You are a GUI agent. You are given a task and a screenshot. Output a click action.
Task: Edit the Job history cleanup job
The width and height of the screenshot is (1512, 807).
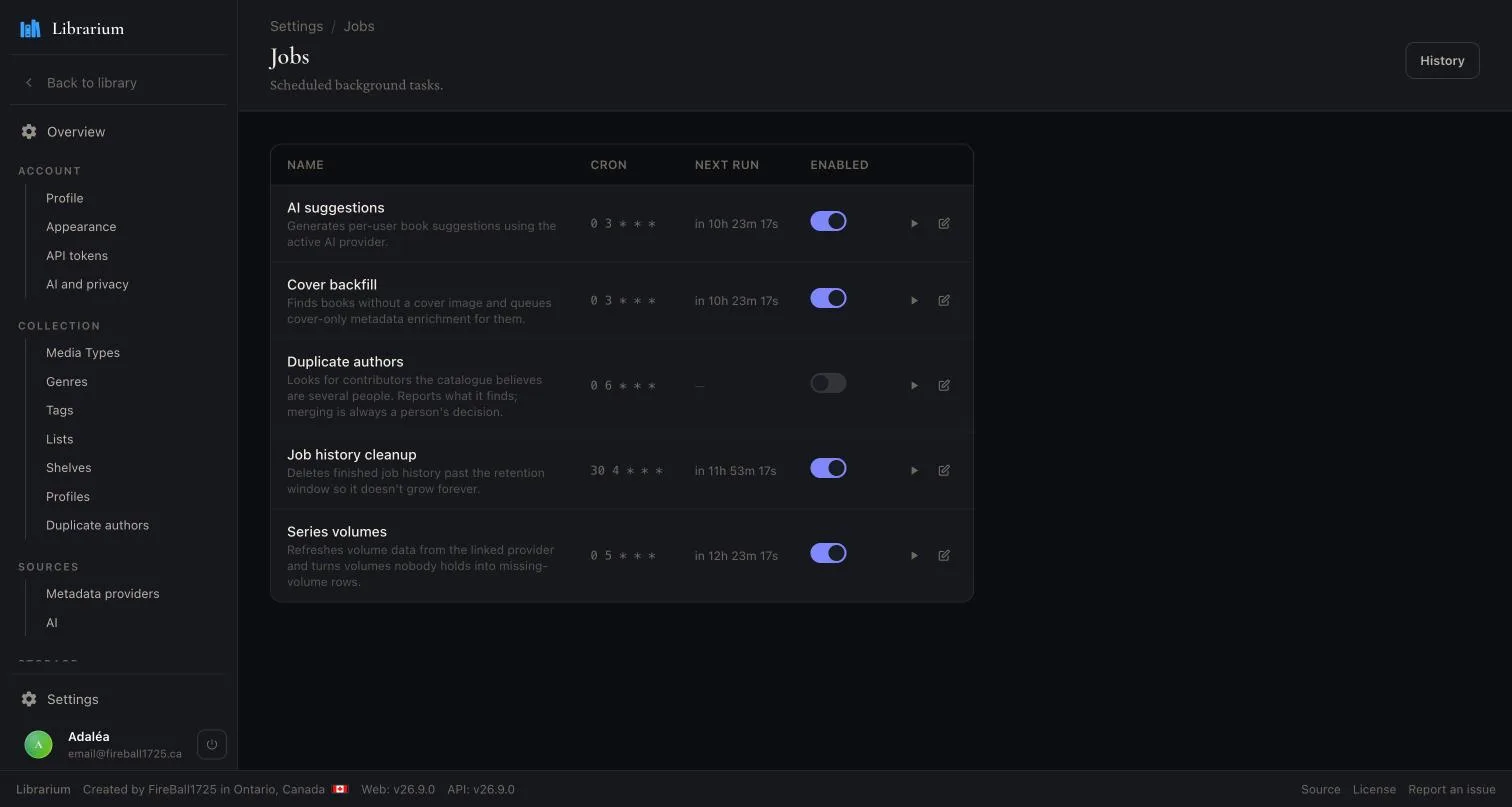click(x=944, y=471)
